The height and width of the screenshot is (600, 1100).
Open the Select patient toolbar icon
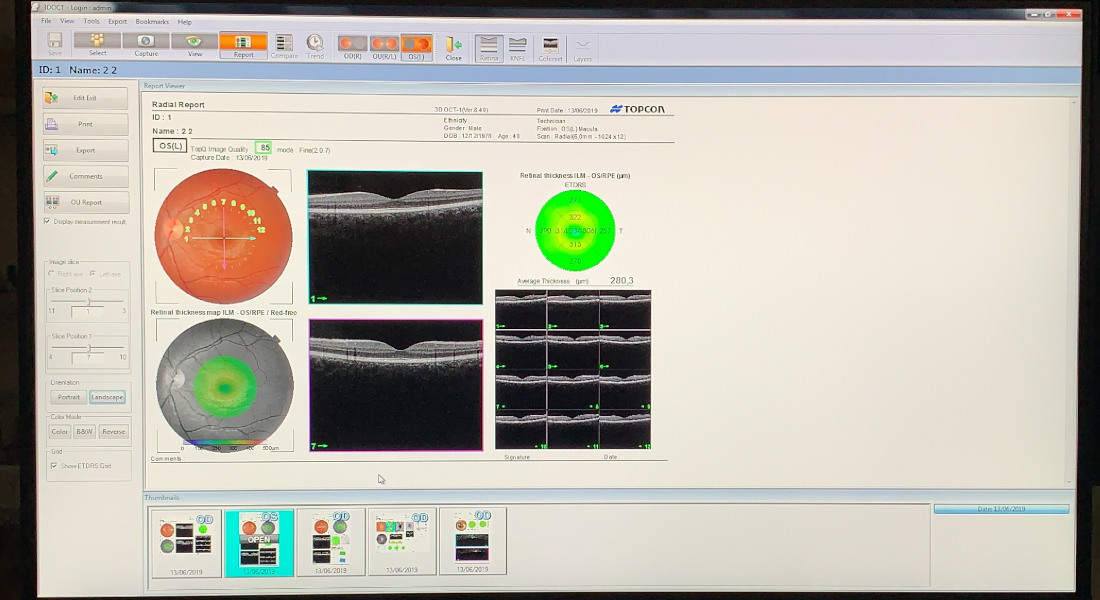(98, 44)
